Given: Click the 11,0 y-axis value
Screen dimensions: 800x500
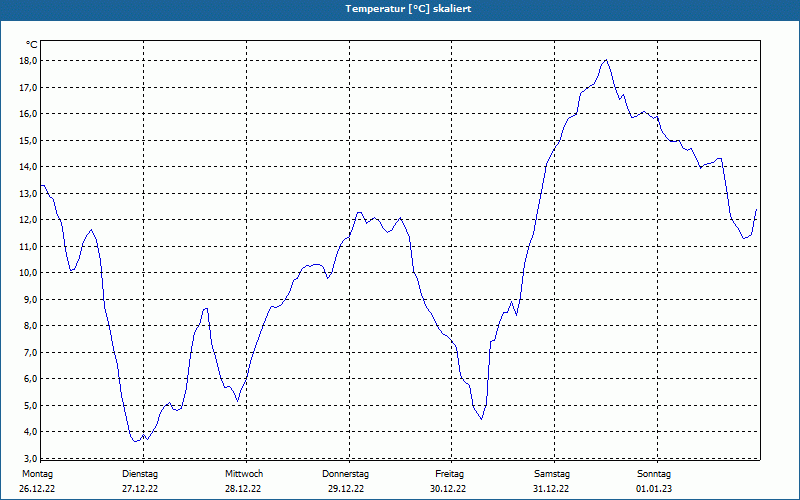Looking at the screenshot, I should pyautogui.click(x=28, y=246).
